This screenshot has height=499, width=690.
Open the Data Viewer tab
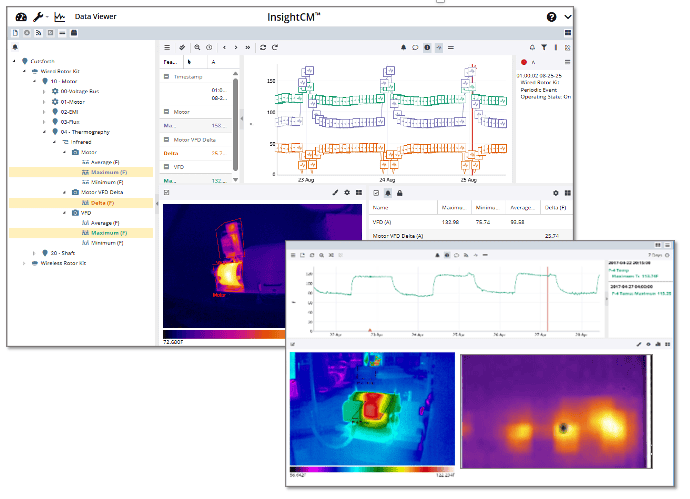pos(93,17)
